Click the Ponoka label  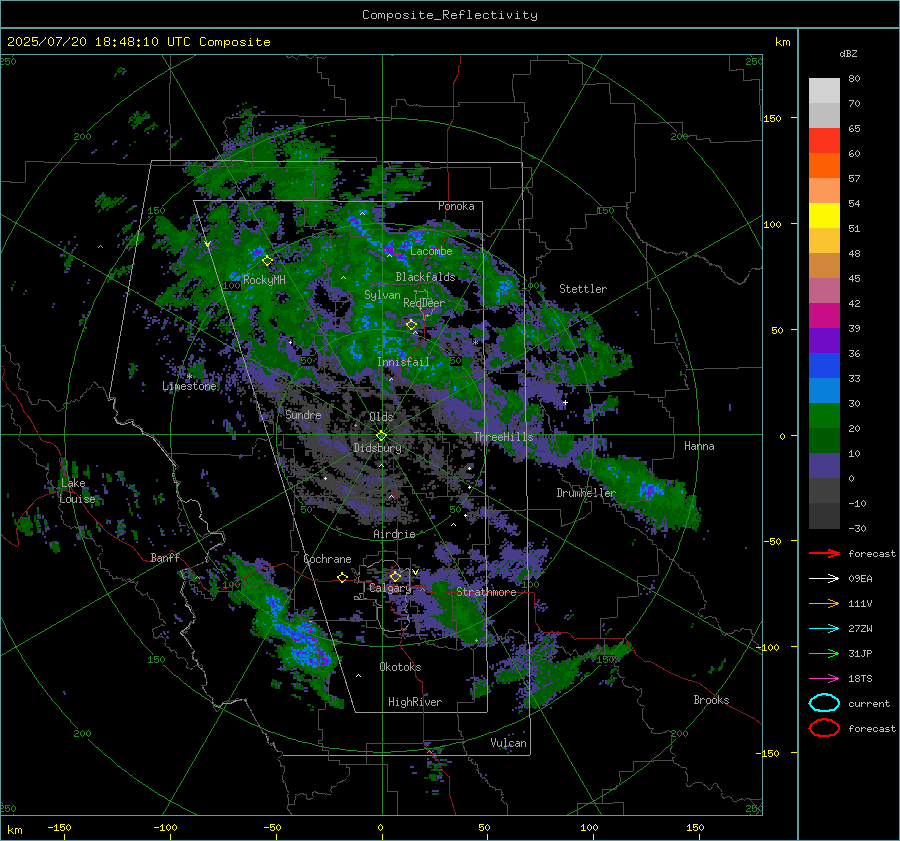[456, 206]
